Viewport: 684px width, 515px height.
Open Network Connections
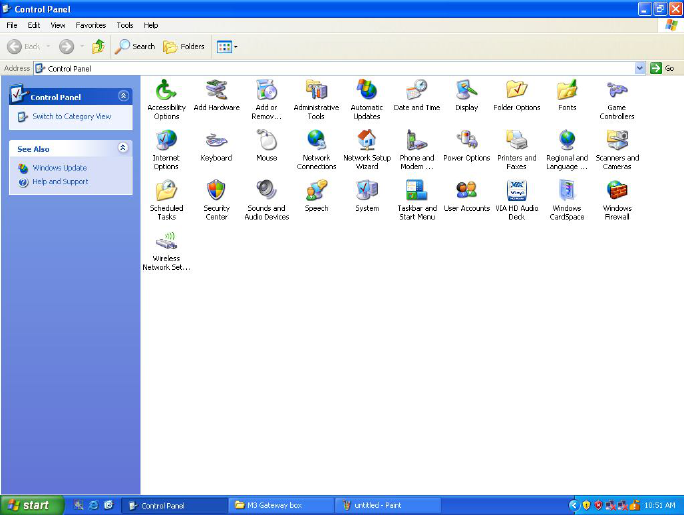pos(316,150)
